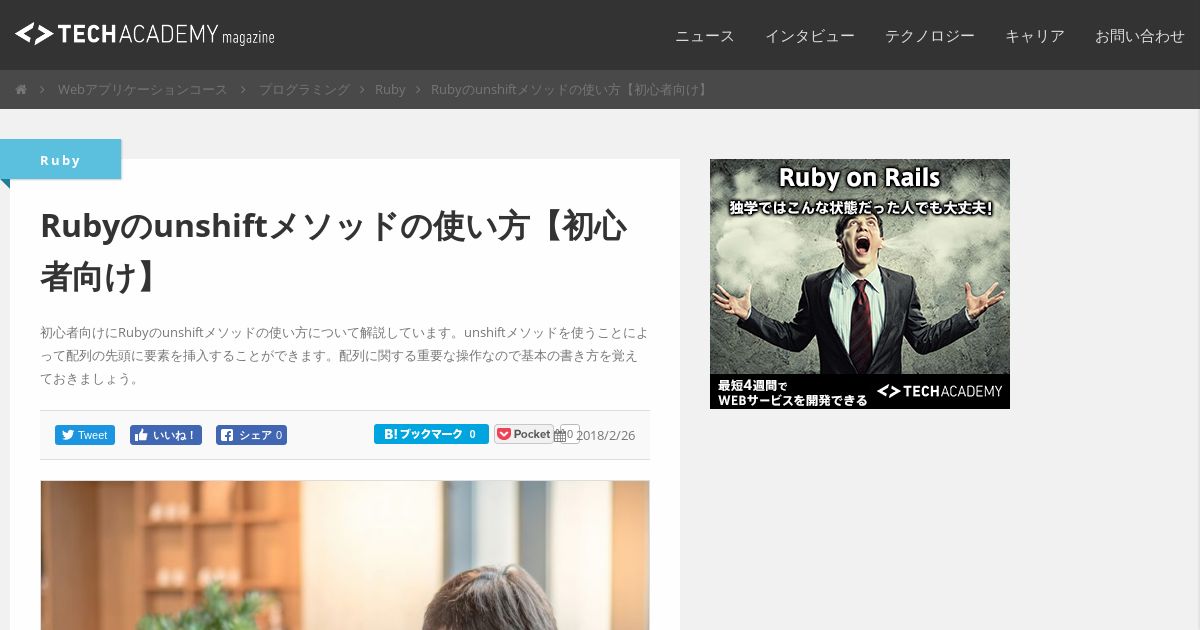Follow the Webアプリケーションコース breadcrumb link

click(143, 90)
